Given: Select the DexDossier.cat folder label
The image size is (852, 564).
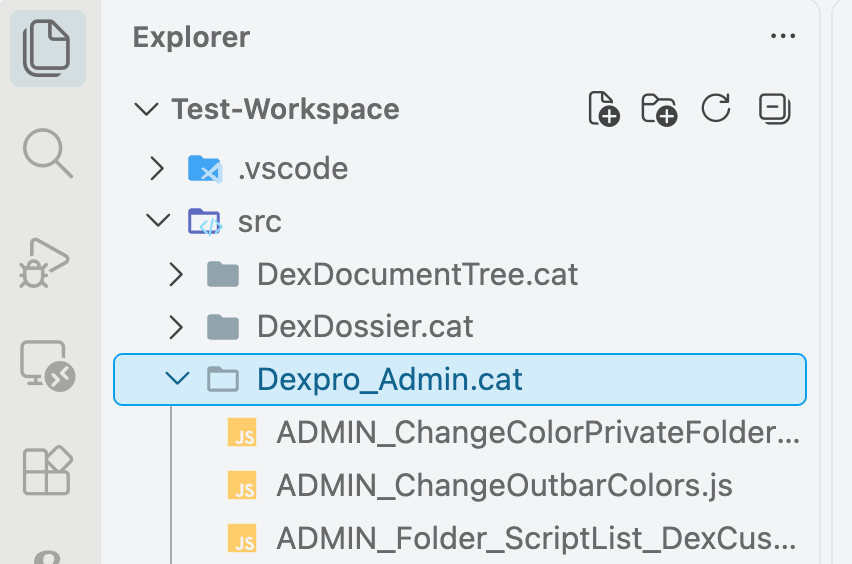Looking at the screenshot, I should (x=365, y=327).
